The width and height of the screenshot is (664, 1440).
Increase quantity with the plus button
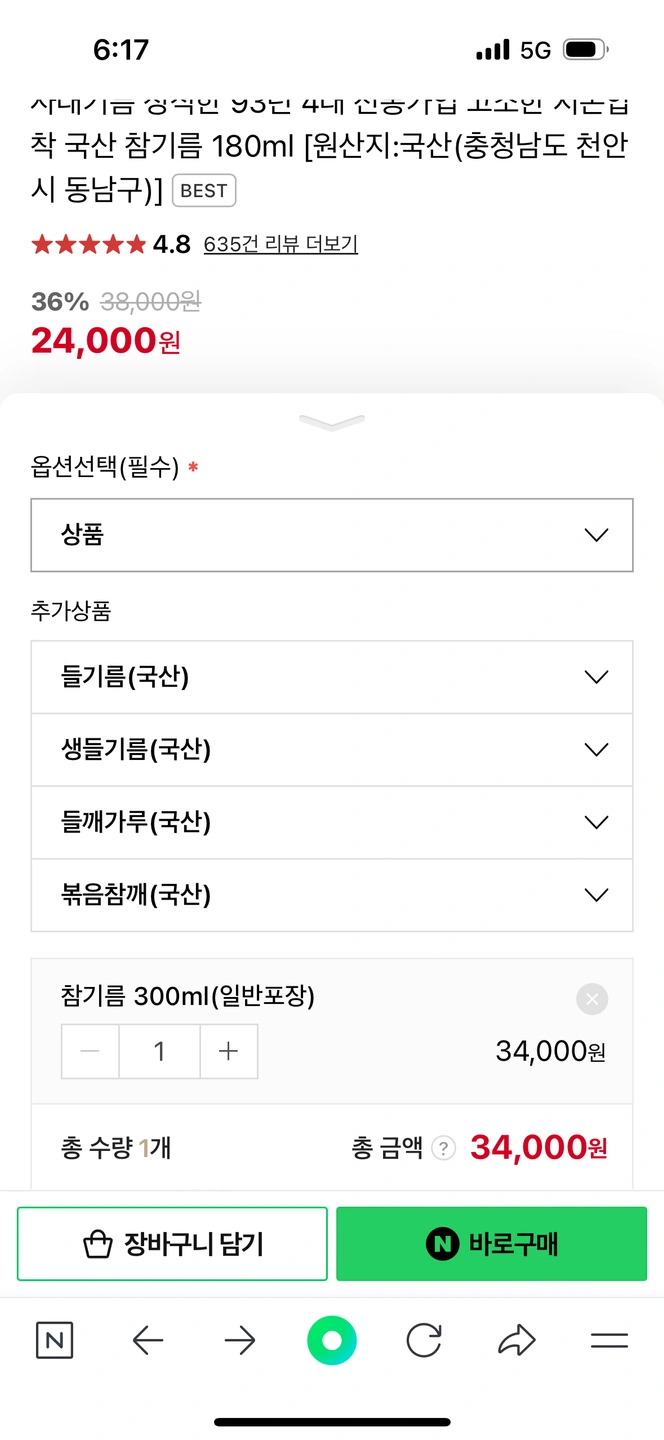coord(229,1051)
